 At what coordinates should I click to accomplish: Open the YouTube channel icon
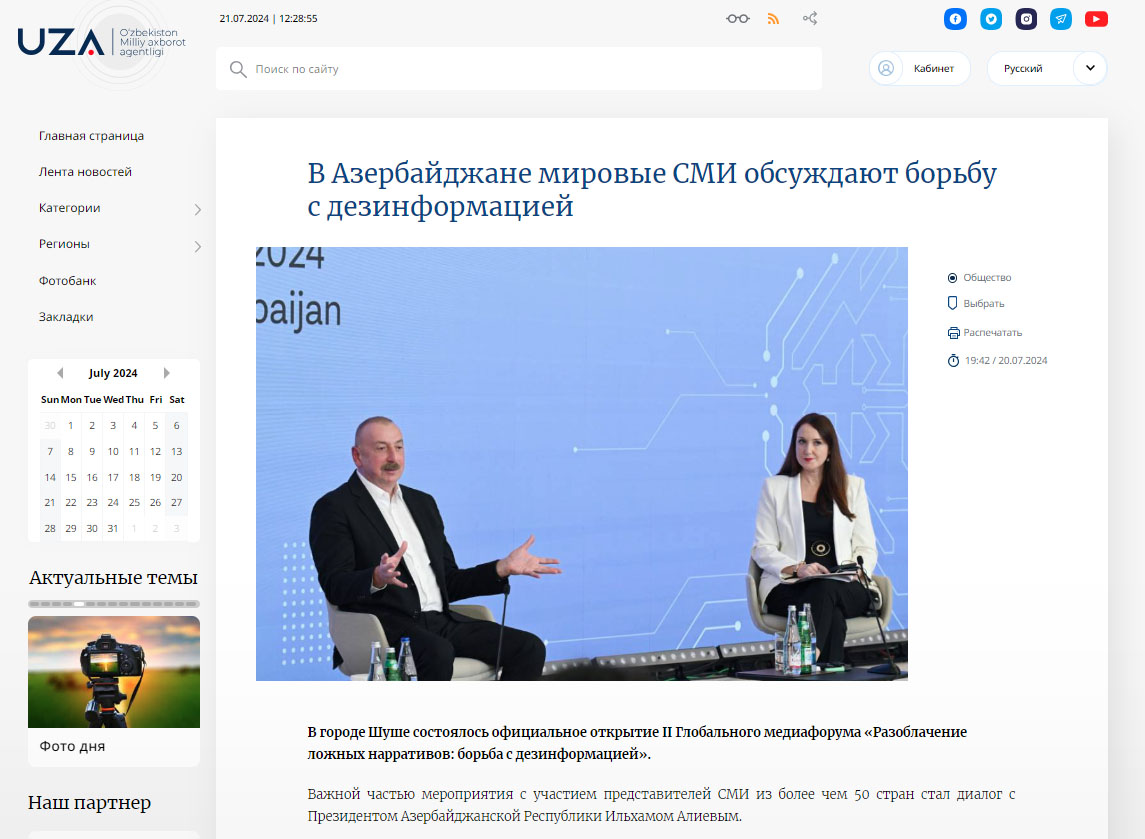(1096, 19)
